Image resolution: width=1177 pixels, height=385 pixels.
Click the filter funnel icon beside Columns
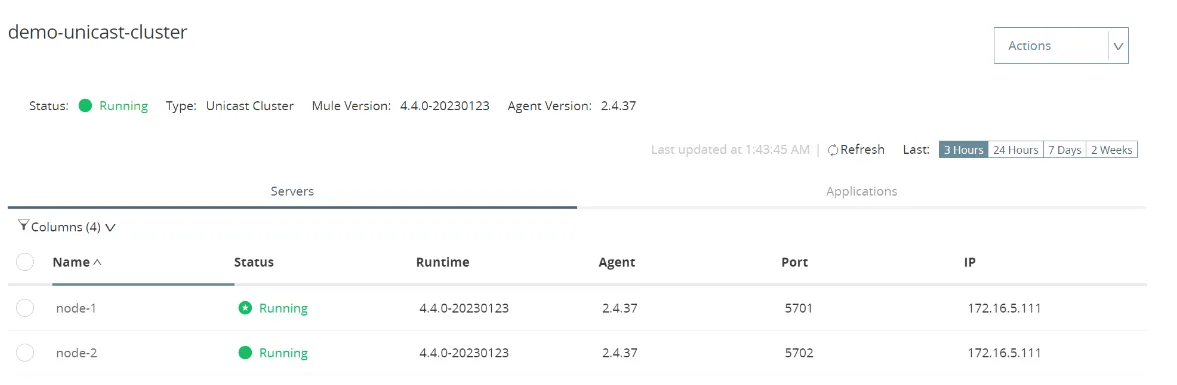pos(23,225)
